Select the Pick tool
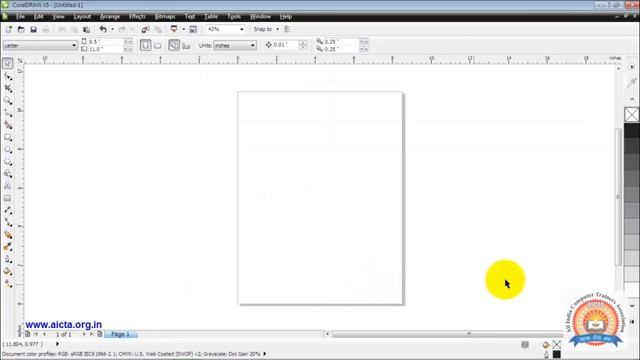The height and width of the screenshot is (360, 640). (7, 63)
